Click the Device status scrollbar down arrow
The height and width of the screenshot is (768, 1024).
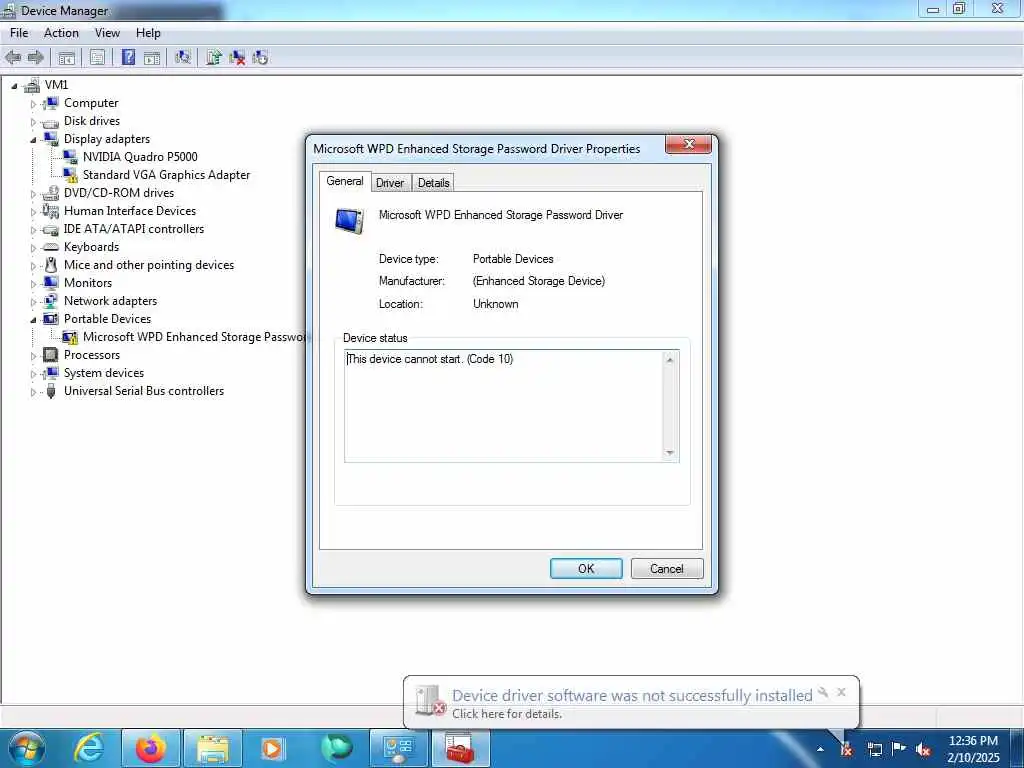669,453
